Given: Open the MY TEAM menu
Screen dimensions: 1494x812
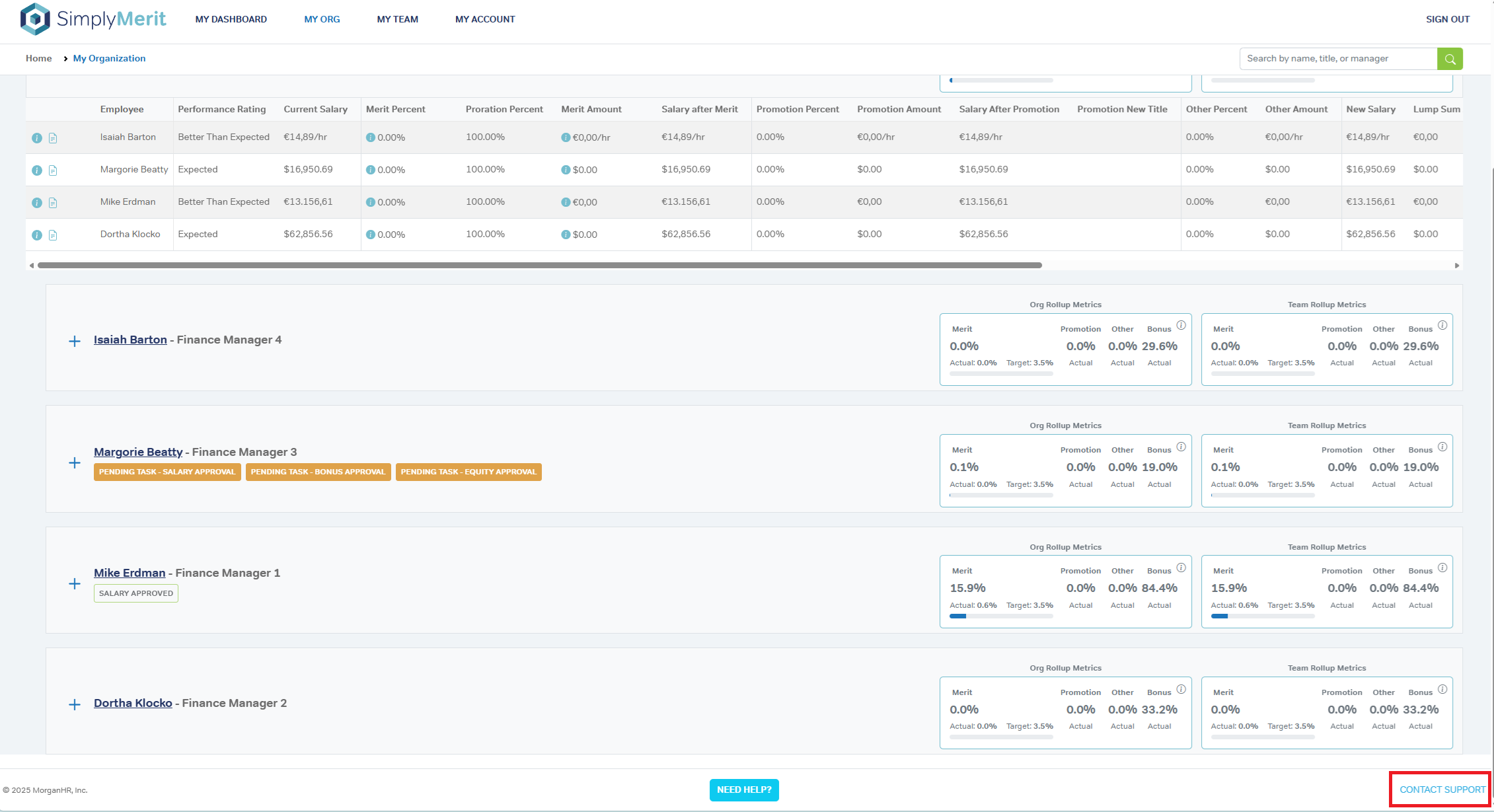Looking at the screenshot, I should point(397,19).
